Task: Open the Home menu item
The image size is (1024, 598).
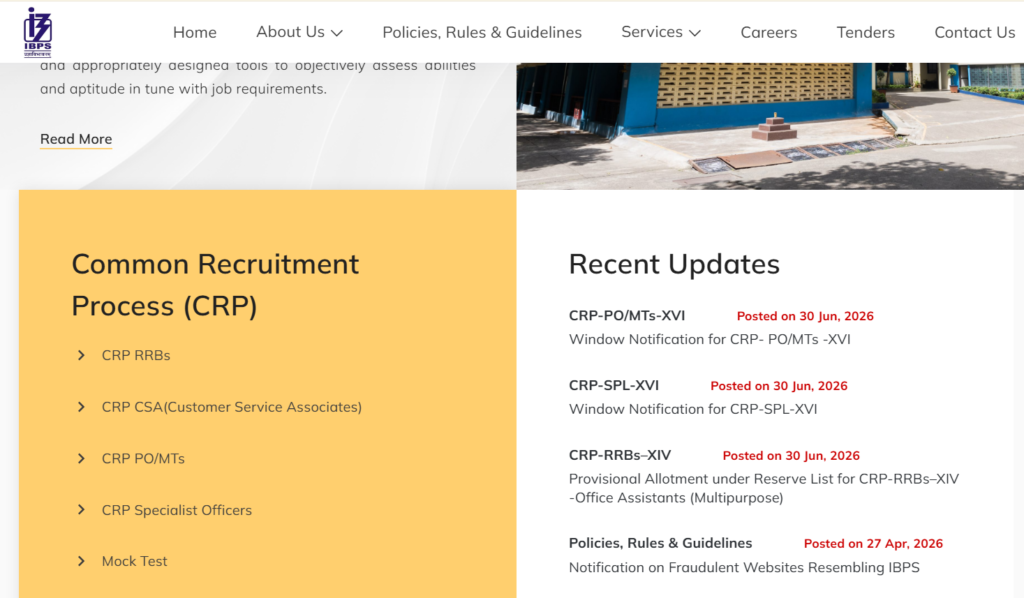Action: coord(195,32)
